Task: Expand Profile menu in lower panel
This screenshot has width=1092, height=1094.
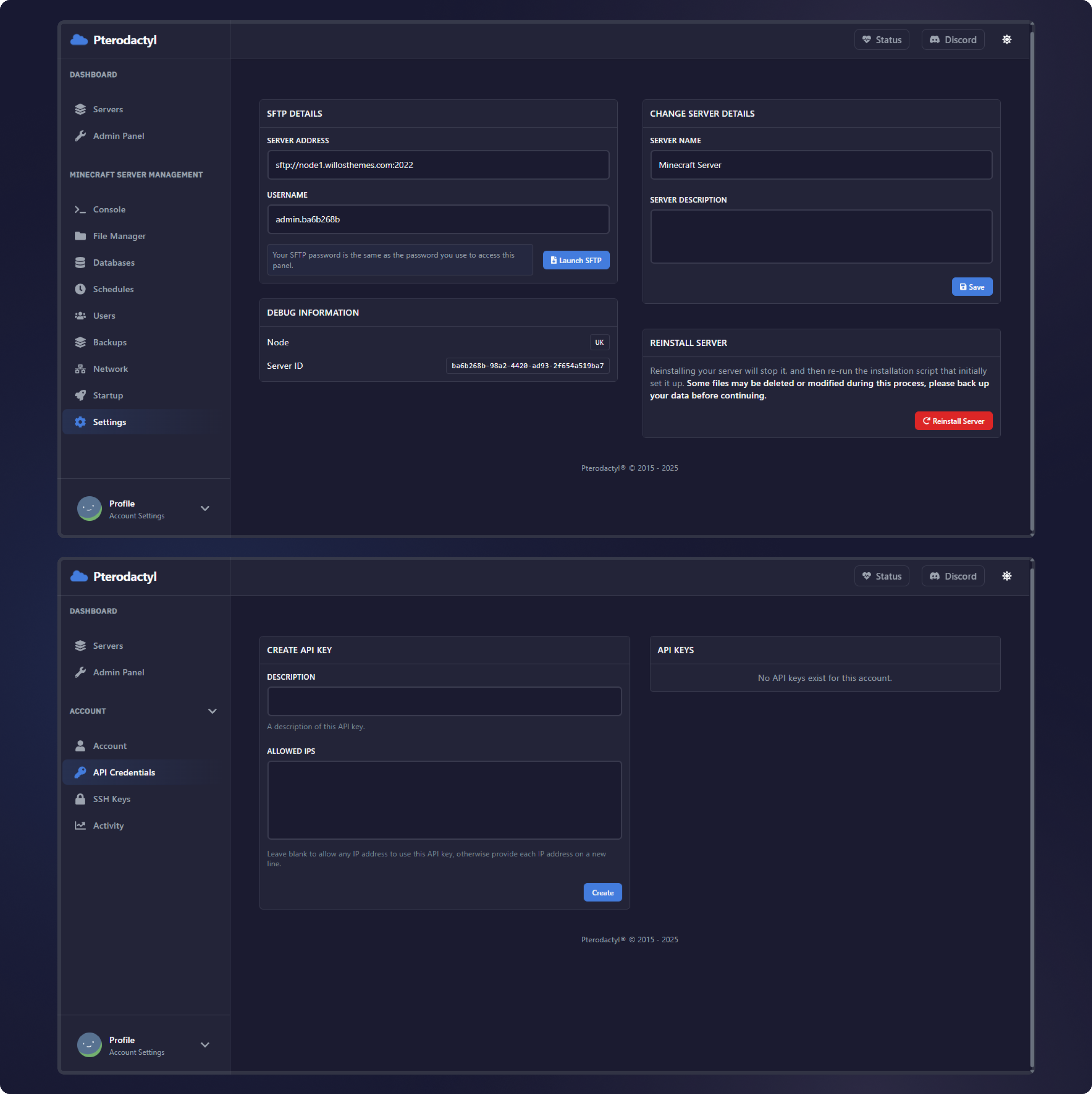Action: click(205, 1045)
